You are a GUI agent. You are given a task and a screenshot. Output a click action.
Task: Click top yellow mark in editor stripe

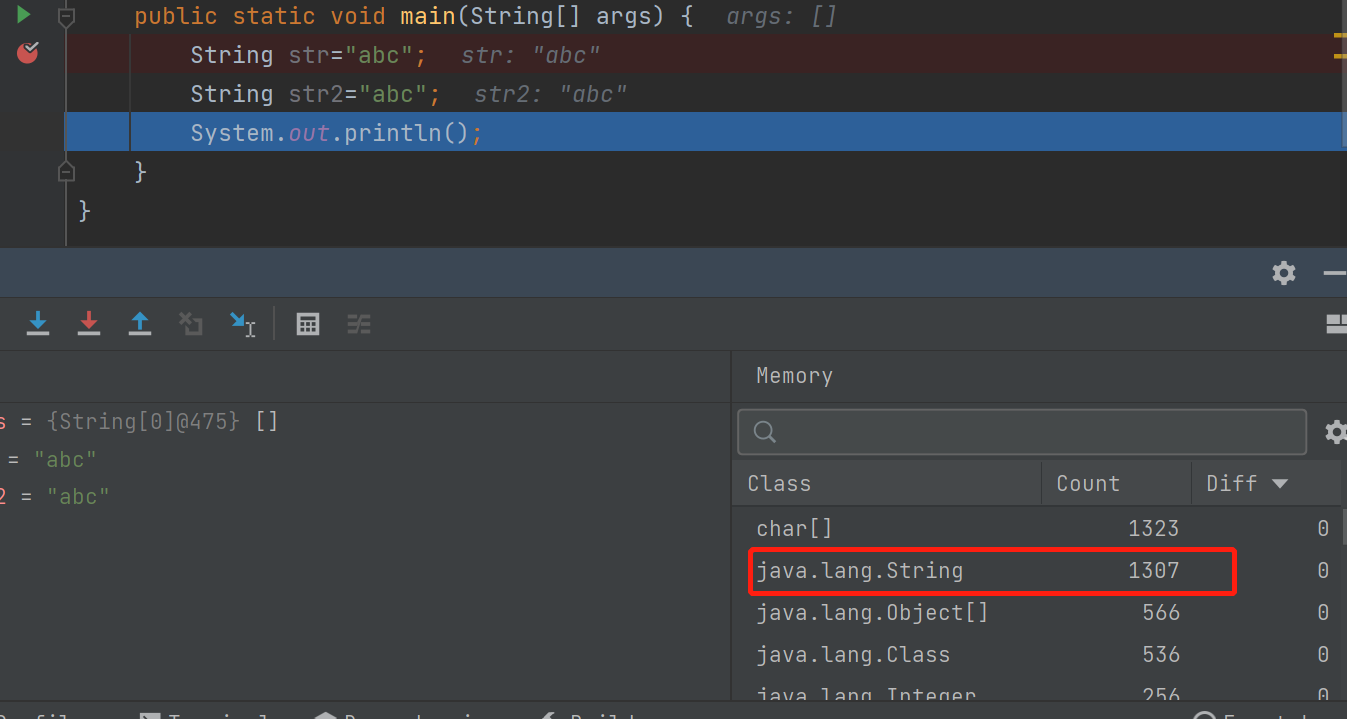(1340, 36)
